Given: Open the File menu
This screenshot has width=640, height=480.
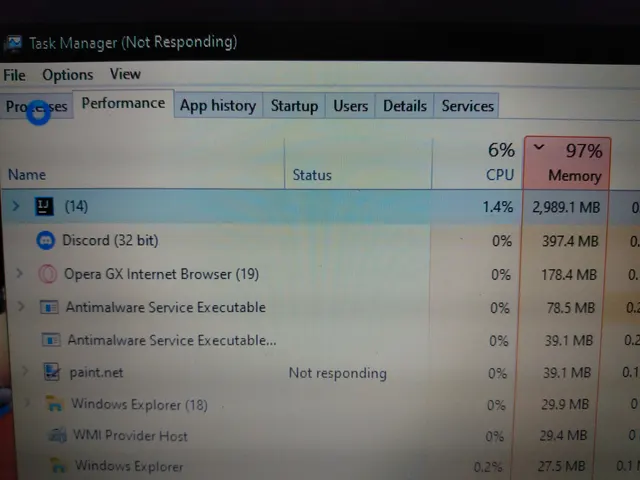Looking at the screenshot, I should [x=14, y=75].
